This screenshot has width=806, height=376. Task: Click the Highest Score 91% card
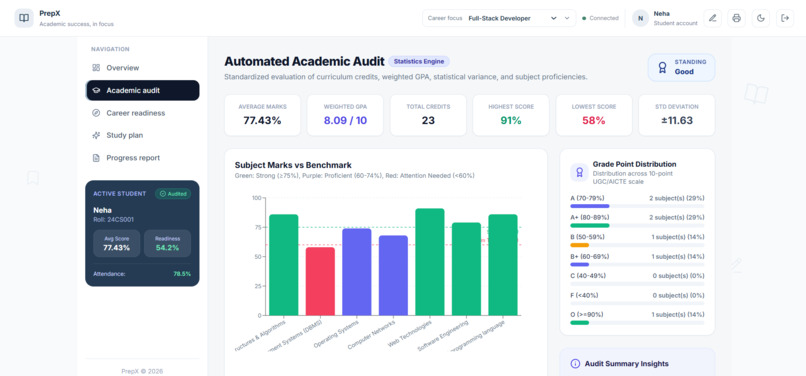511,115
